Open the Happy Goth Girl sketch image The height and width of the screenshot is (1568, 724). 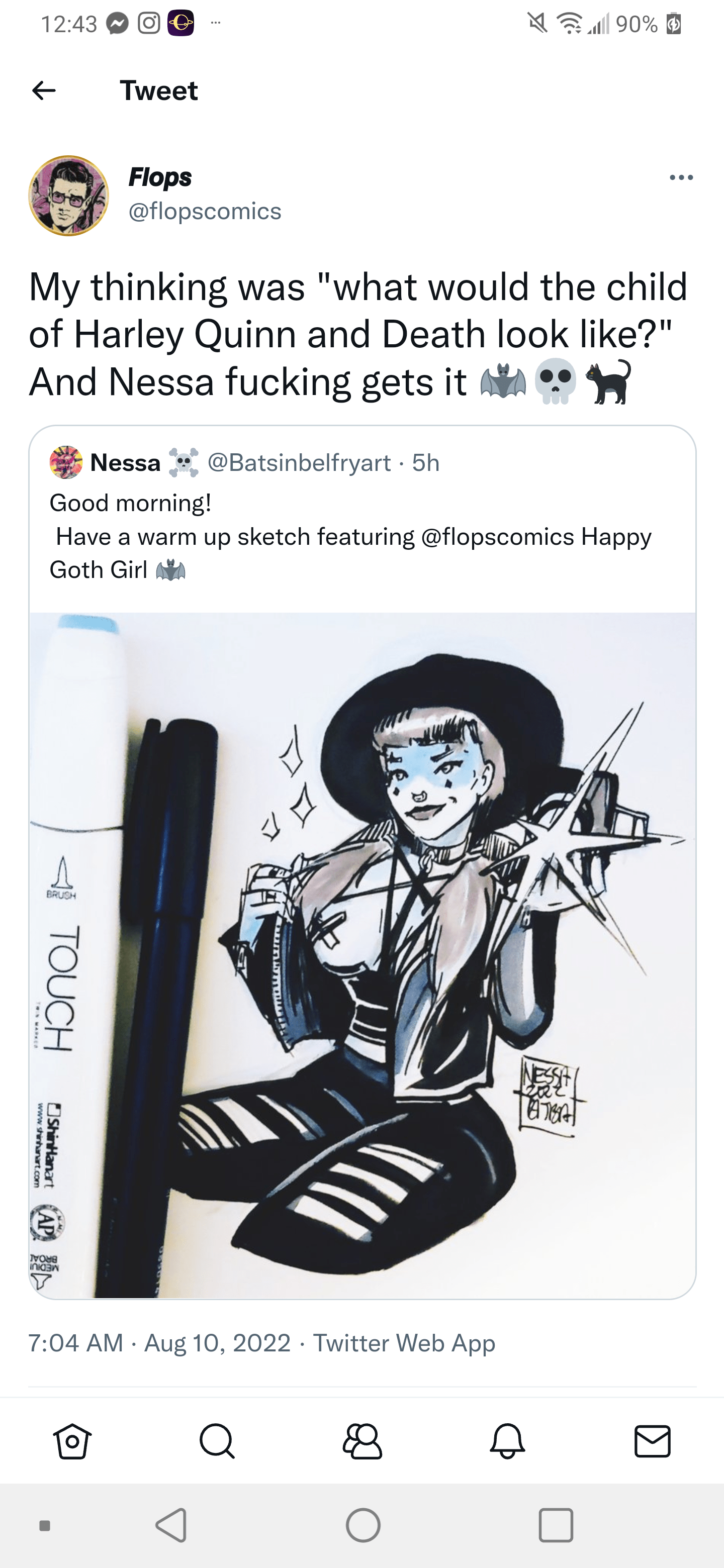pyautogui.click(x=363, y=955)
